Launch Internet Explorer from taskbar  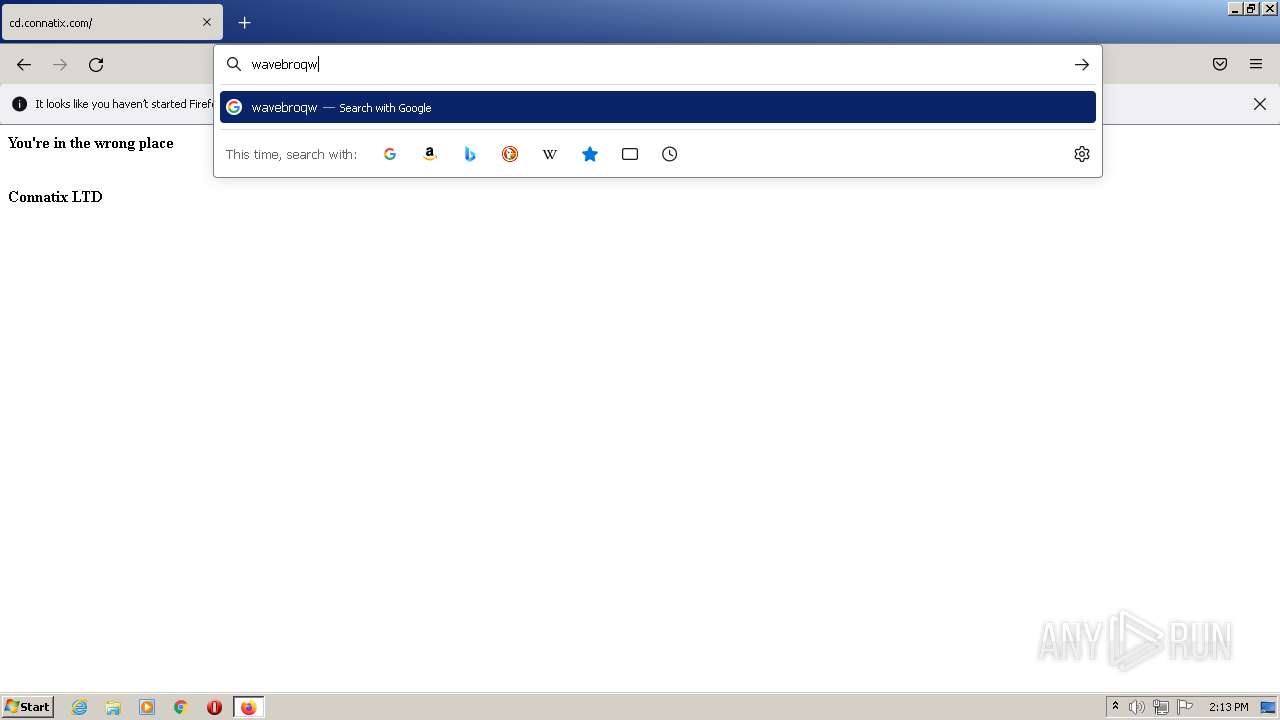tap(80, 707)
